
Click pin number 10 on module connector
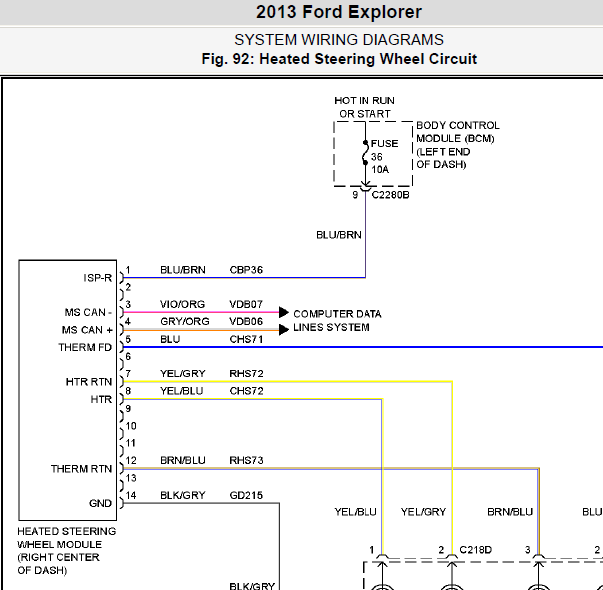131,426
